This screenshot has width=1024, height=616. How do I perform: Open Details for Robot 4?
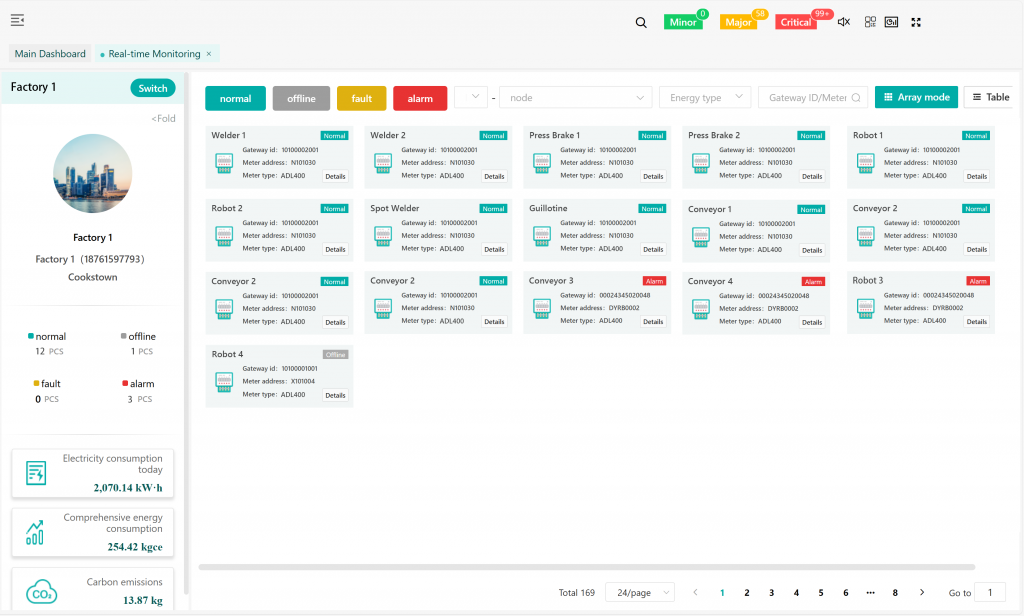[334, 395]
